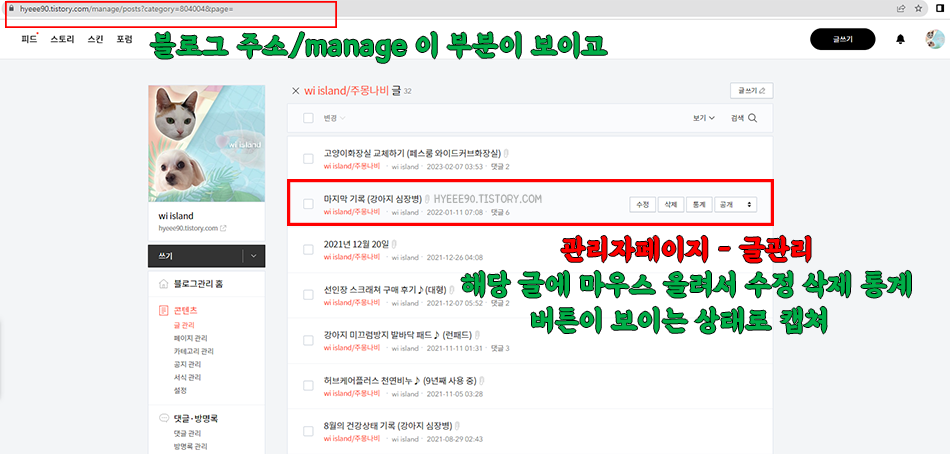Image resolution: width=950 pixels, height=454 pixels.
Task: Open post 강아지 미끄럼방지 발바닥 패드
Action: (397, 335)
